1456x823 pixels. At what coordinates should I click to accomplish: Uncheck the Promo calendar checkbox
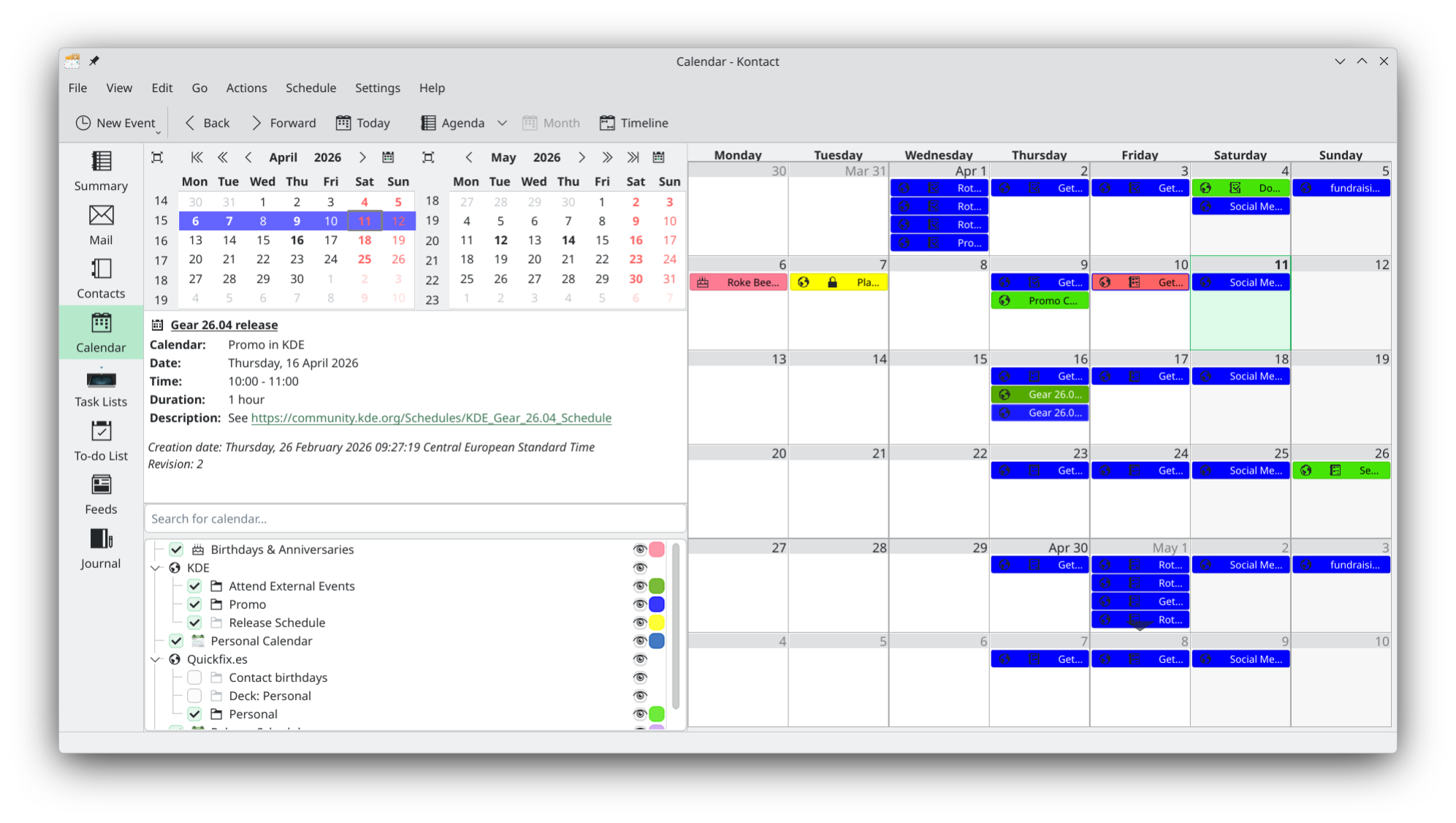[194, 604]
